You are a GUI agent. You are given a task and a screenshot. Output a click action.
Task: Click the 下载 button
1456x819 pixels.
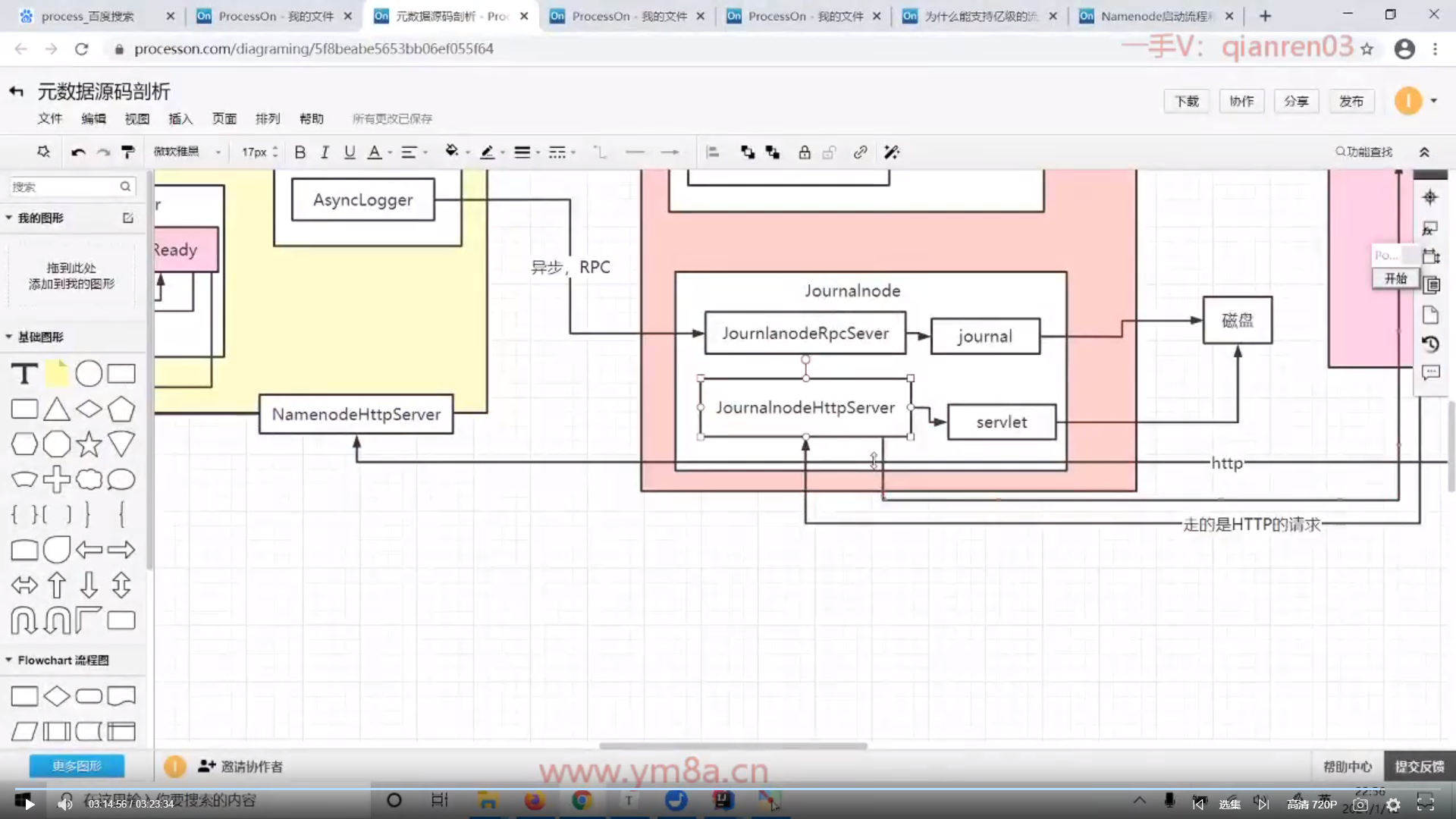(x=1187, y=101)
